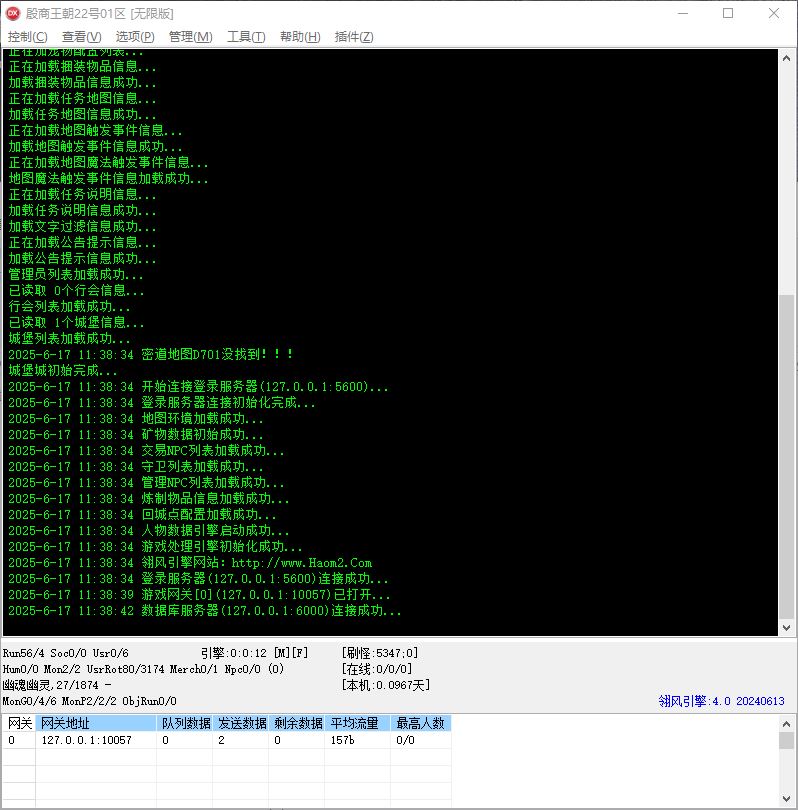This screenshot has width=798, height=810.
Task: Click the [本机:0.0967天] status text
Action: tap(385, 685)
